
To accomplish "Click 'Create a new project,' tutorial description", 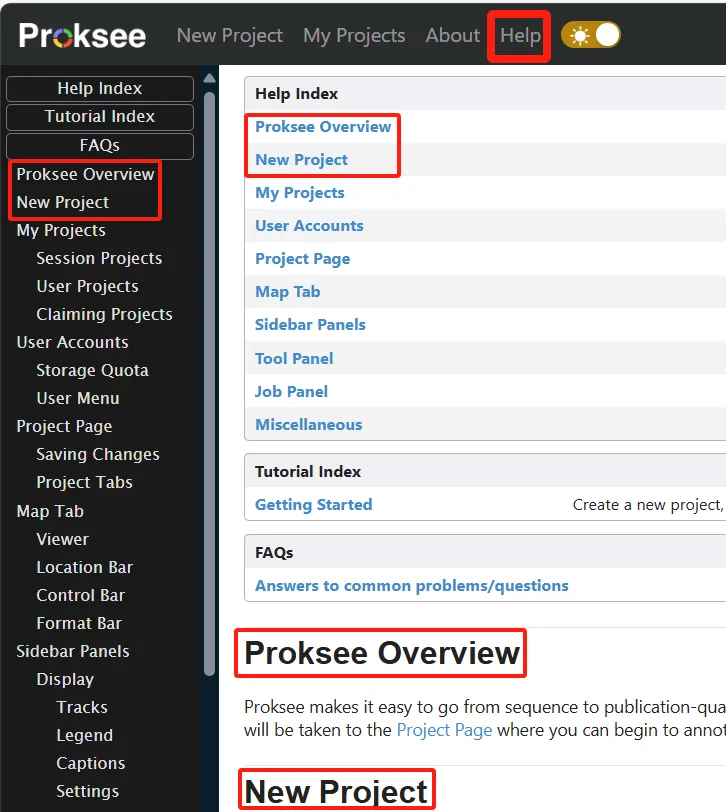I will pyautogui.click(x=648, y=504).
